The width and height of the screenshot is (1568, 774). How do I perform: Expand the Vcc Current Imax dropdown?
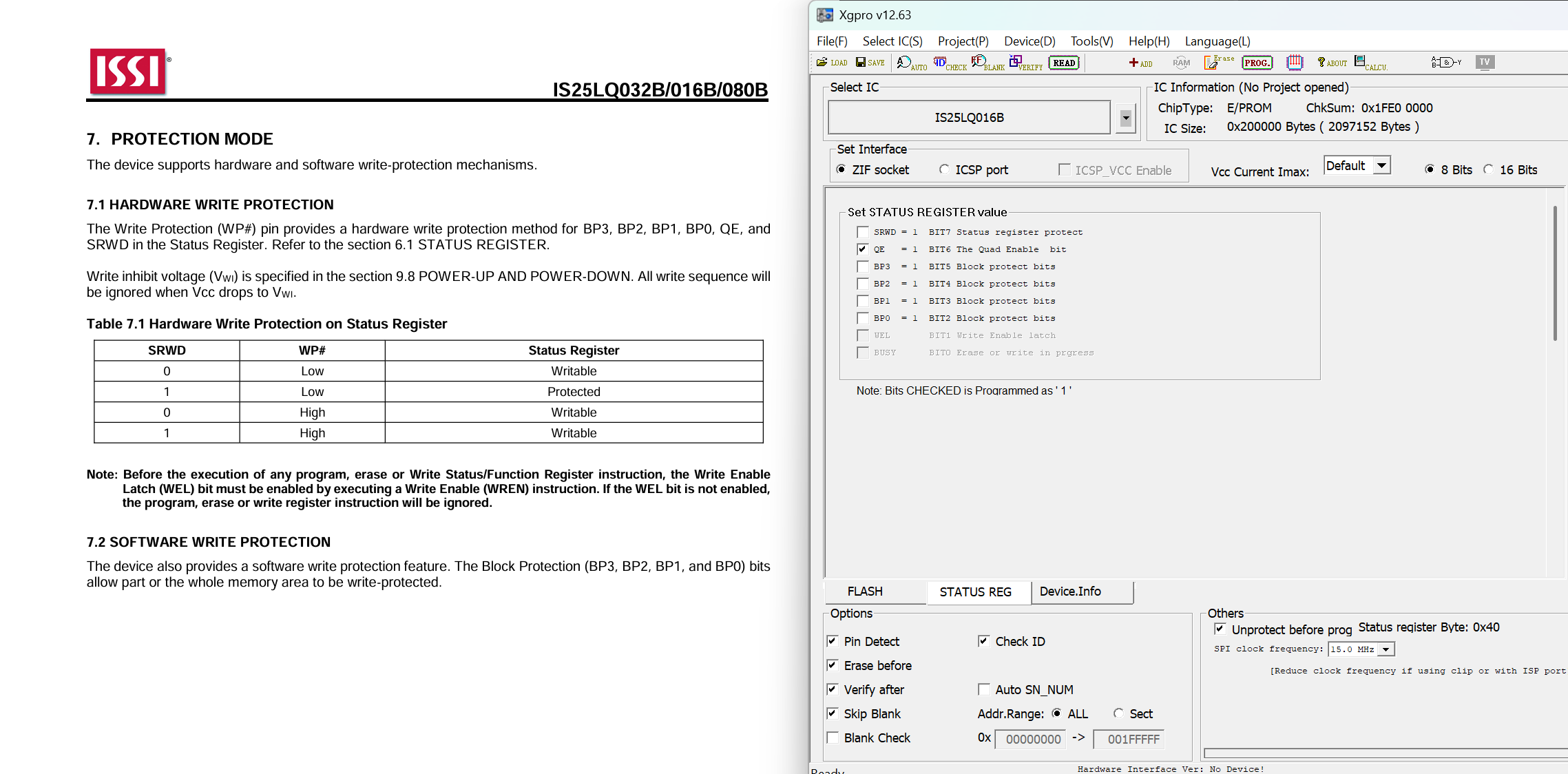coord(1381,166)
